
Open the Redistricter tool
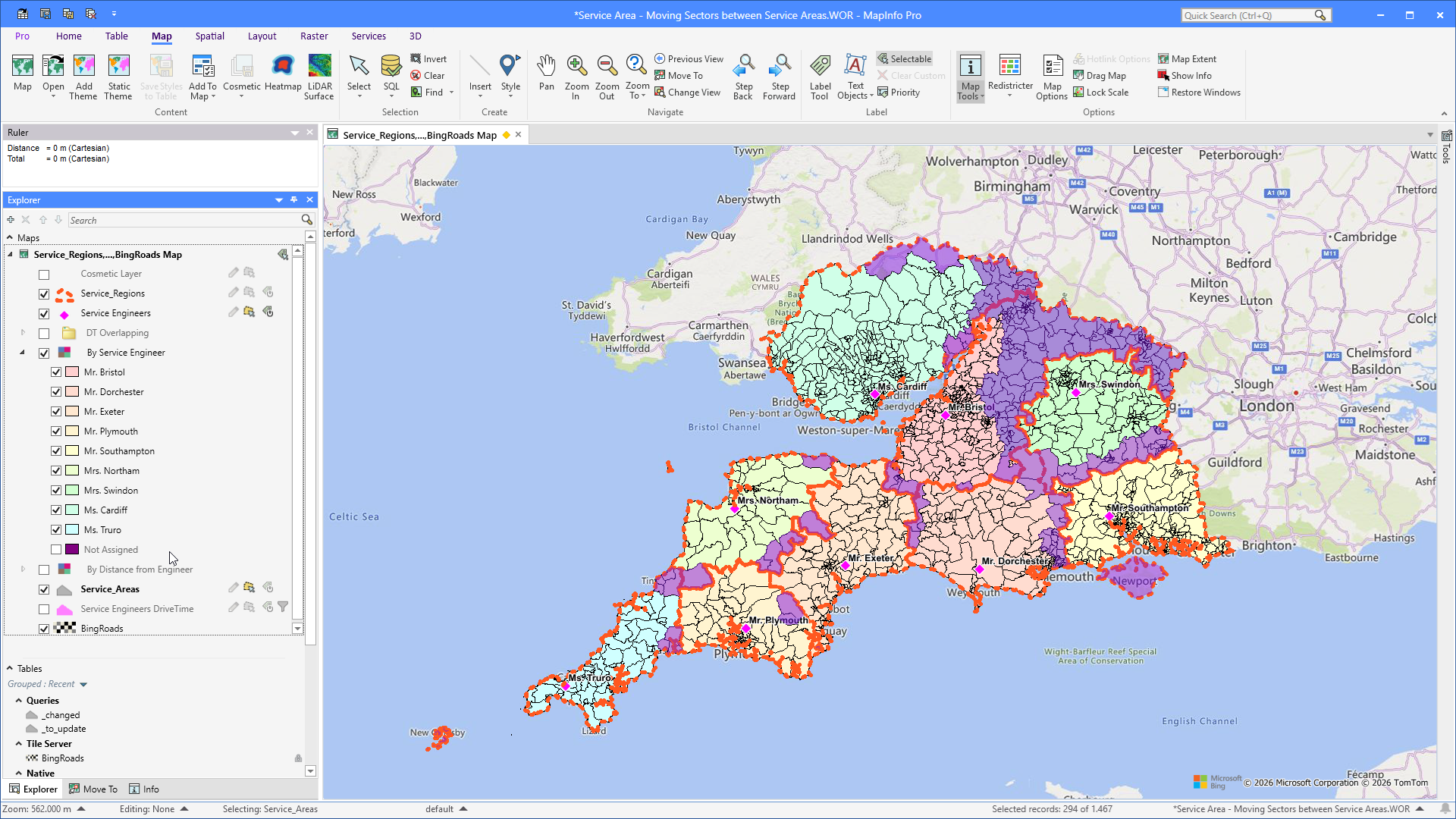click(x=1010, y=75)
